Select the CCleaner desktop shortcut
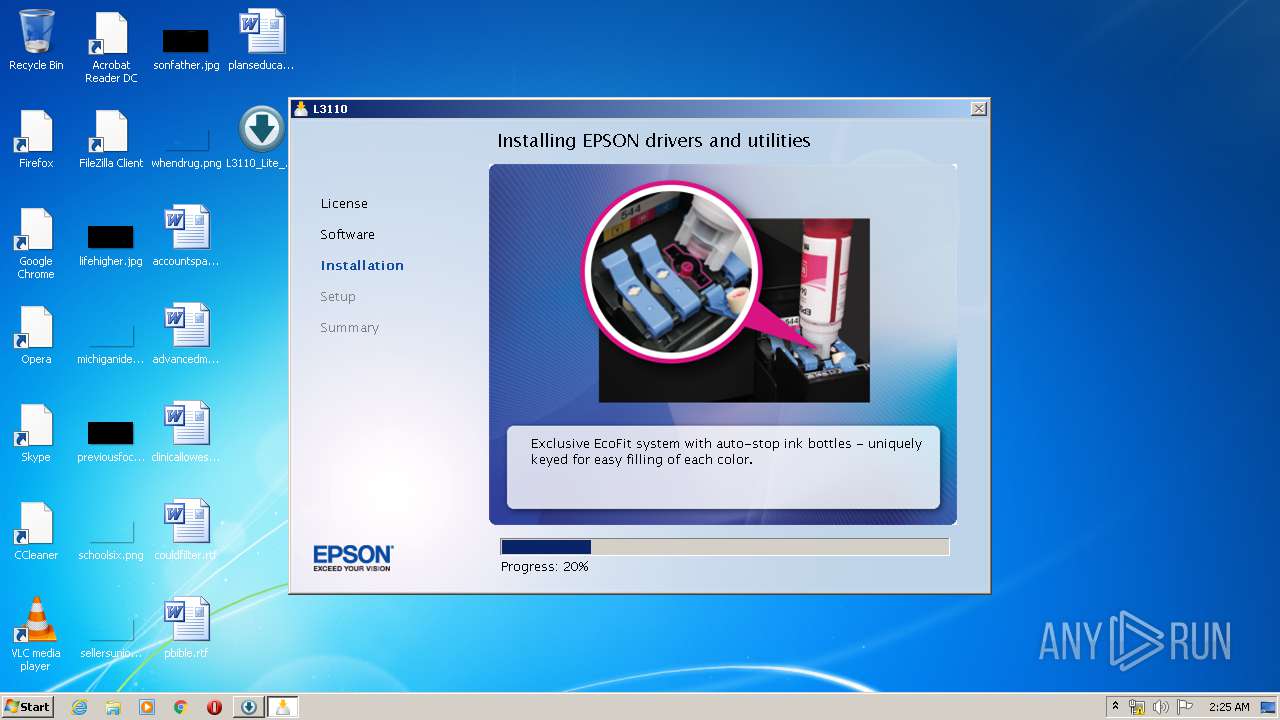Screen dimensions: 1280x720 [36, 530]
